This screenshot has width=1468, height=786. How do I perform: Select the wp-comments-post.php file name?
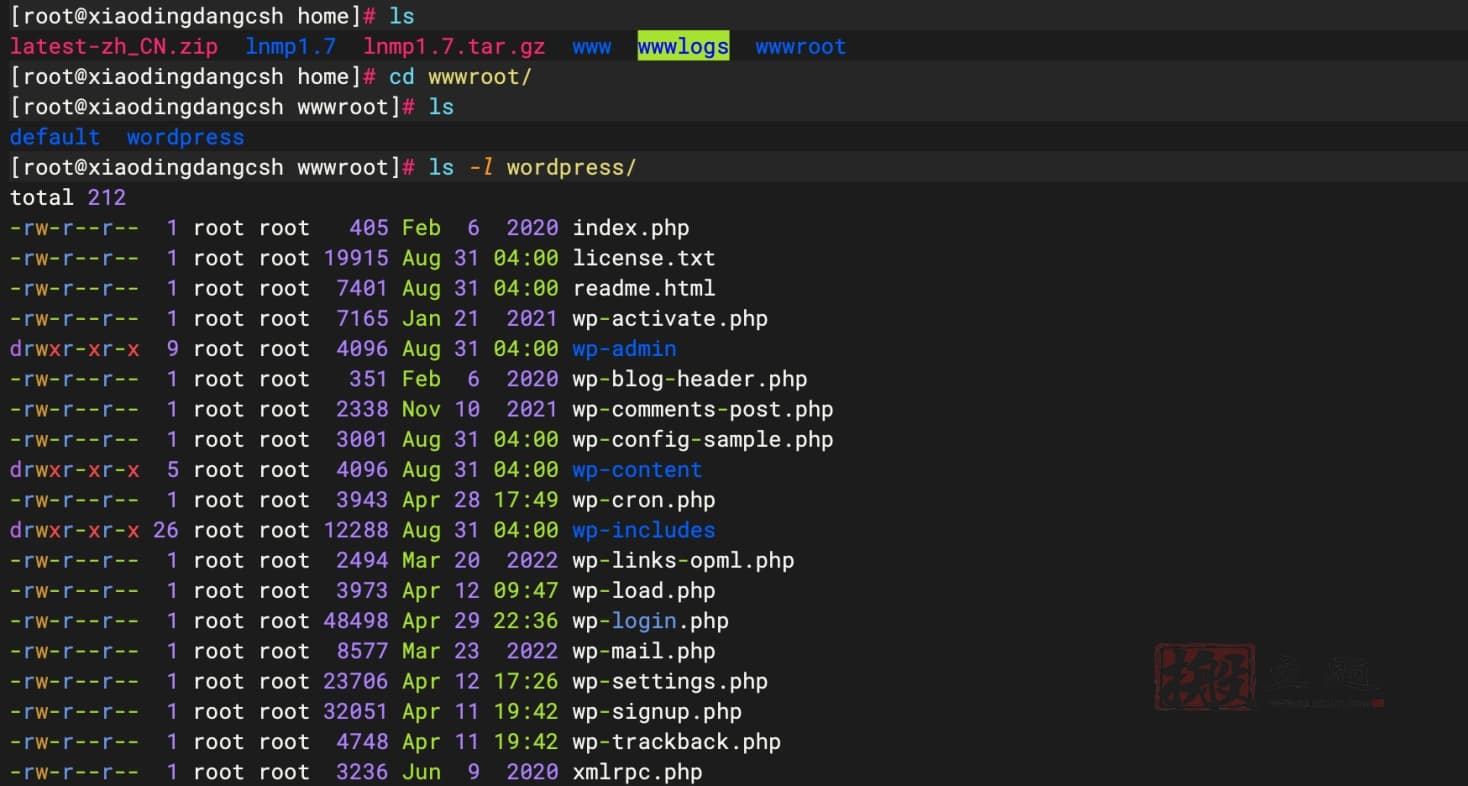(703, 409)
